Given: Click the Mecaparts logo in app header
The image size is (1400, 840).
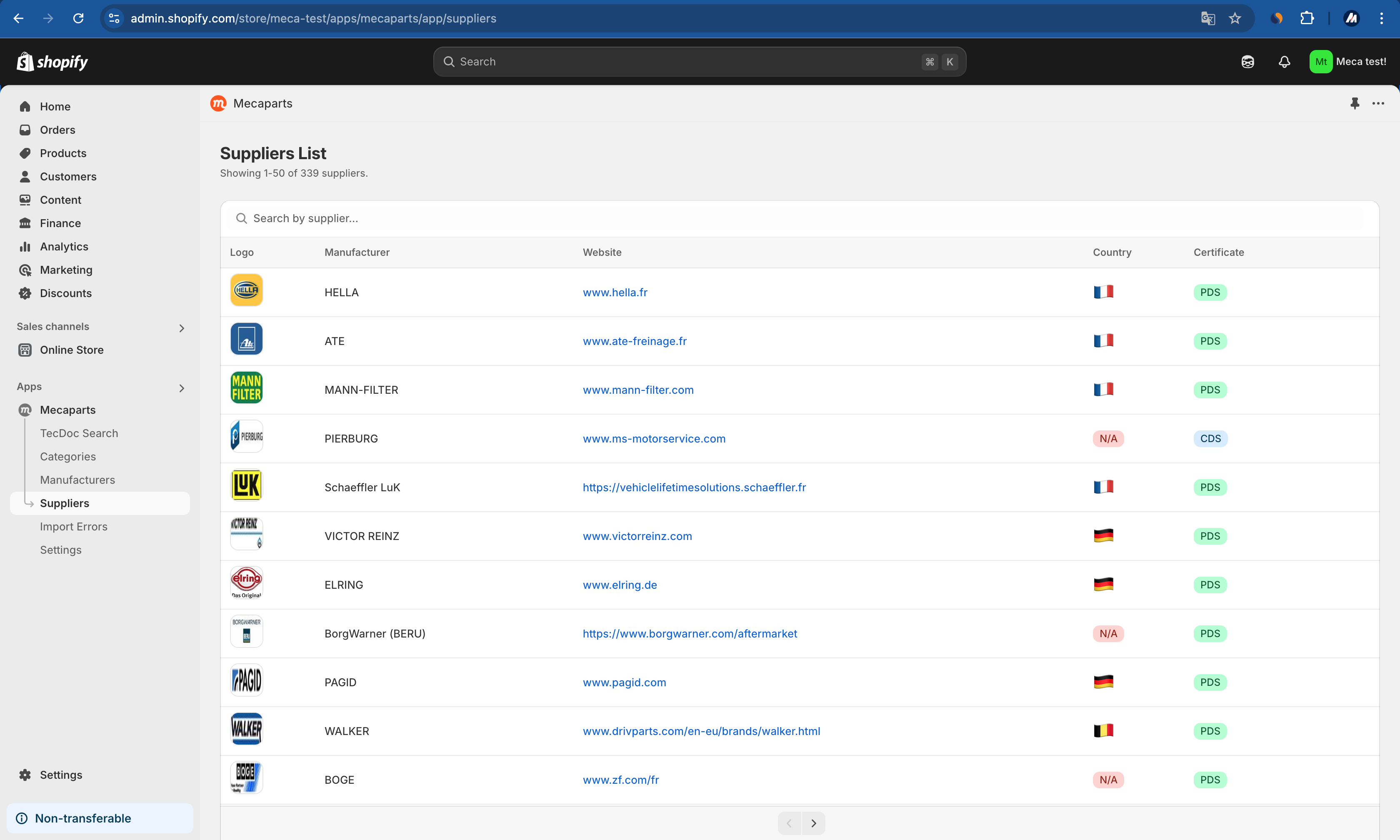Looking at the screenshot, I should pyautogui.click(x=218, y=104).
